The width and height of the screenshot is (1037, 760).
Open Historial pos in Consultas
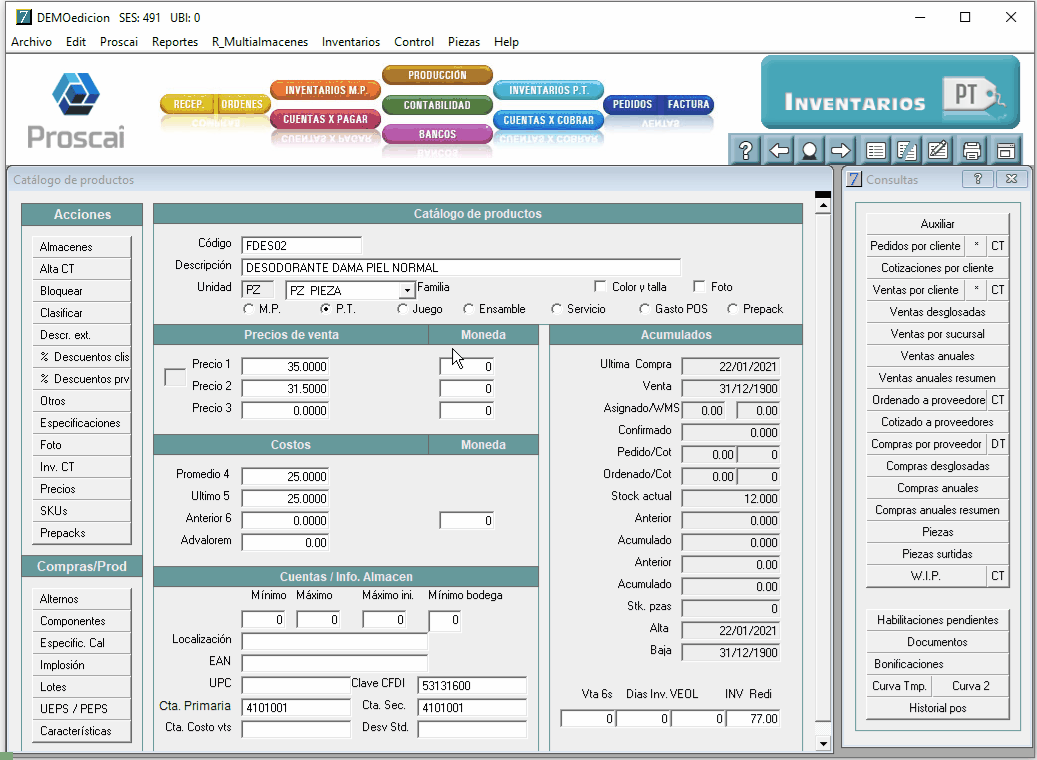937,708
